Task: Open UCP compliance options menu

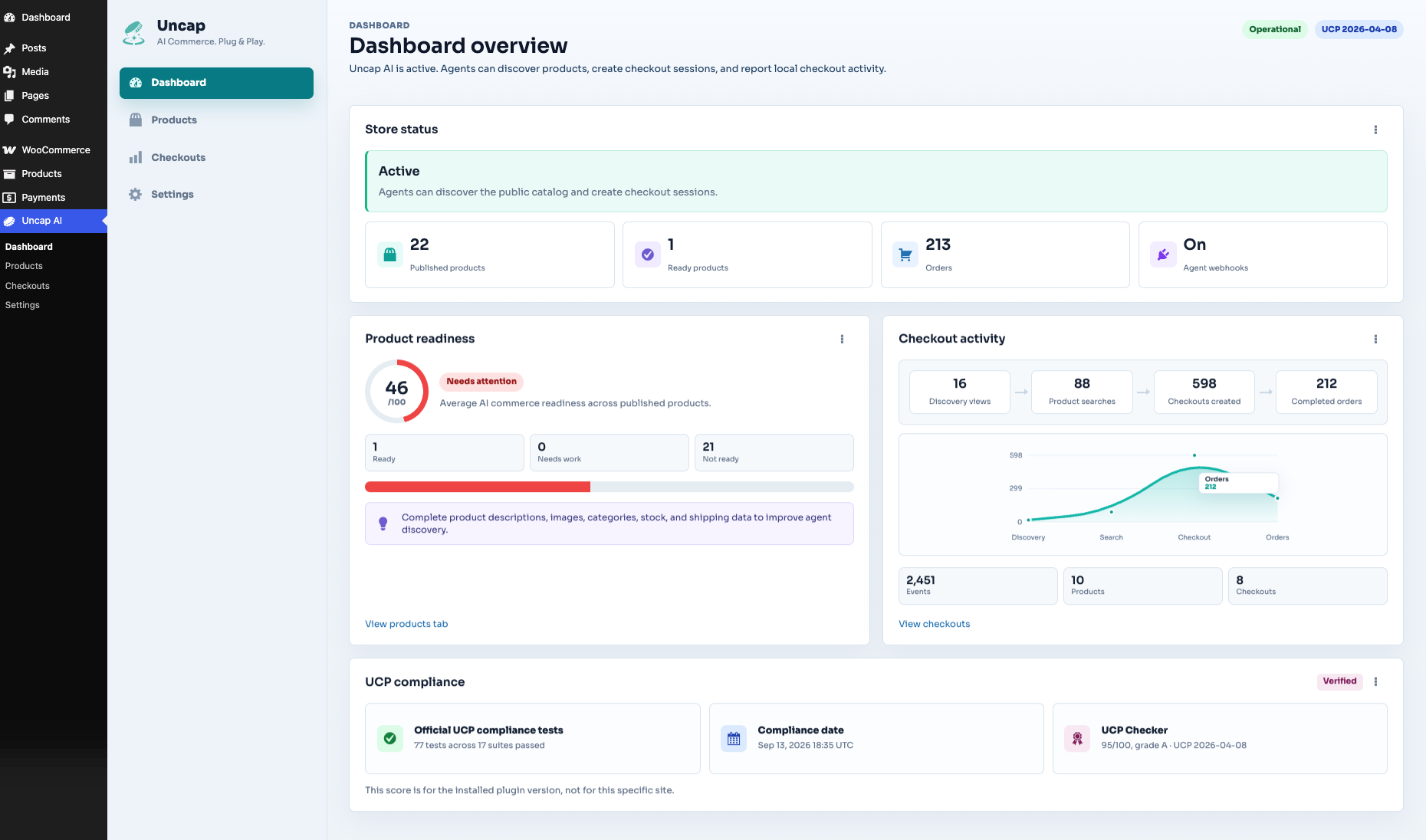Action: (x=1375, y=681)
